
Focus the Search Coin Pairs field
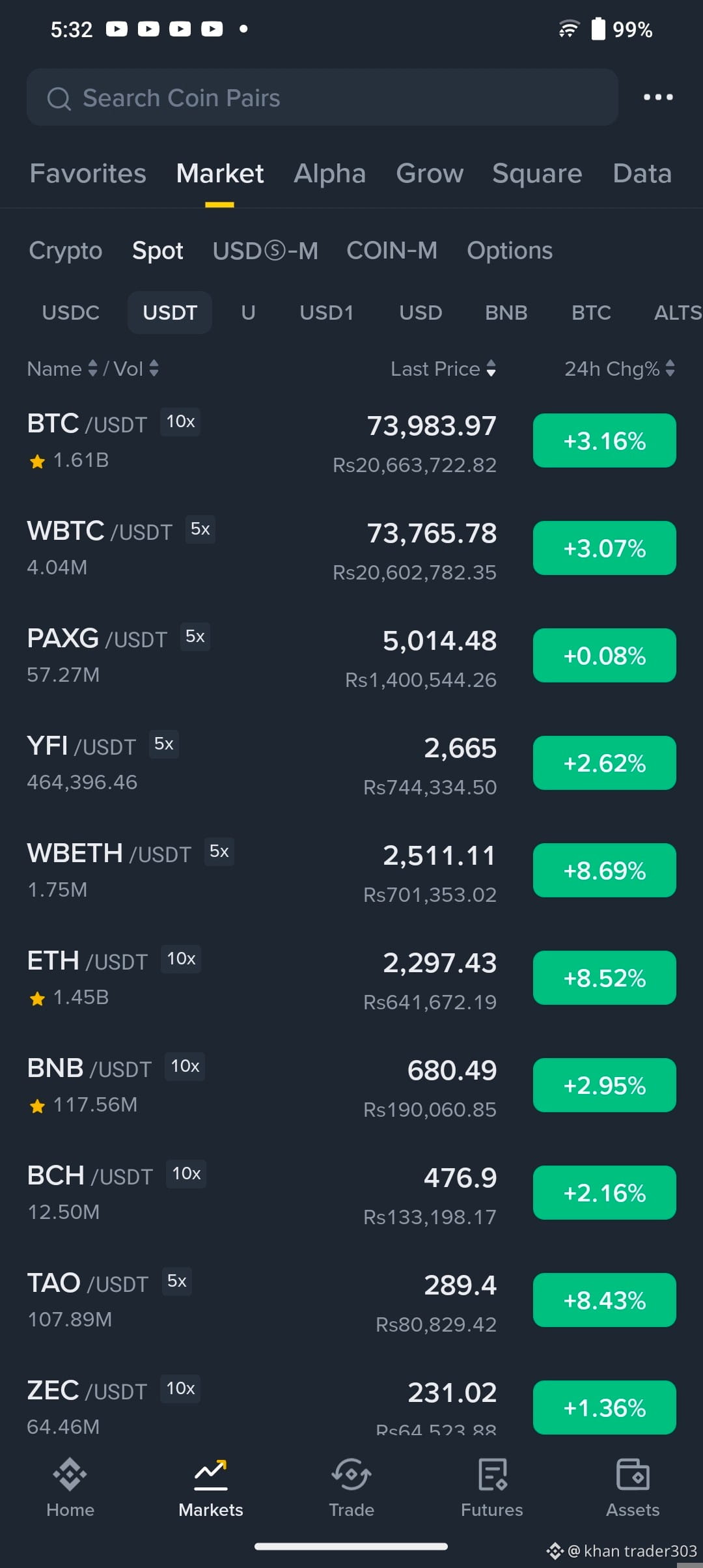(x=322, y=98)
